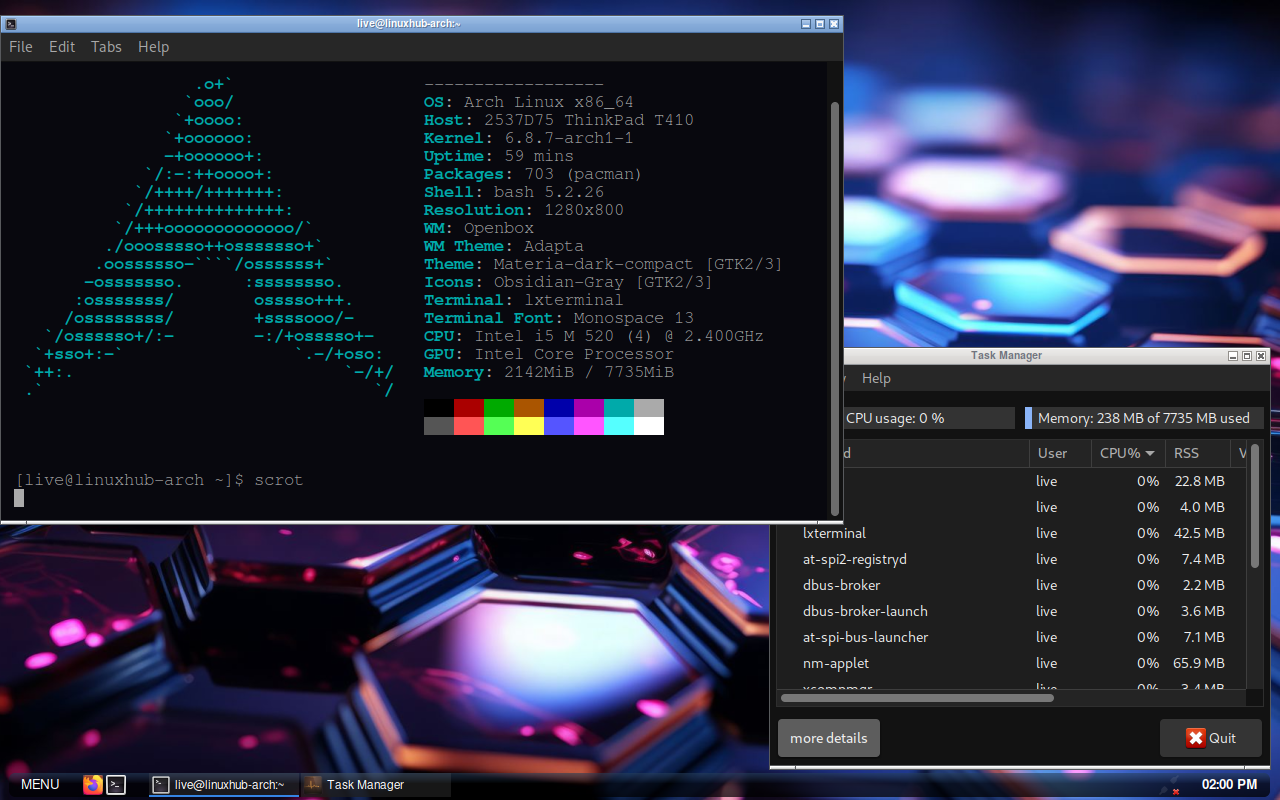
Task: Open the Task Manager Help menu
Action: click(876, 378)
